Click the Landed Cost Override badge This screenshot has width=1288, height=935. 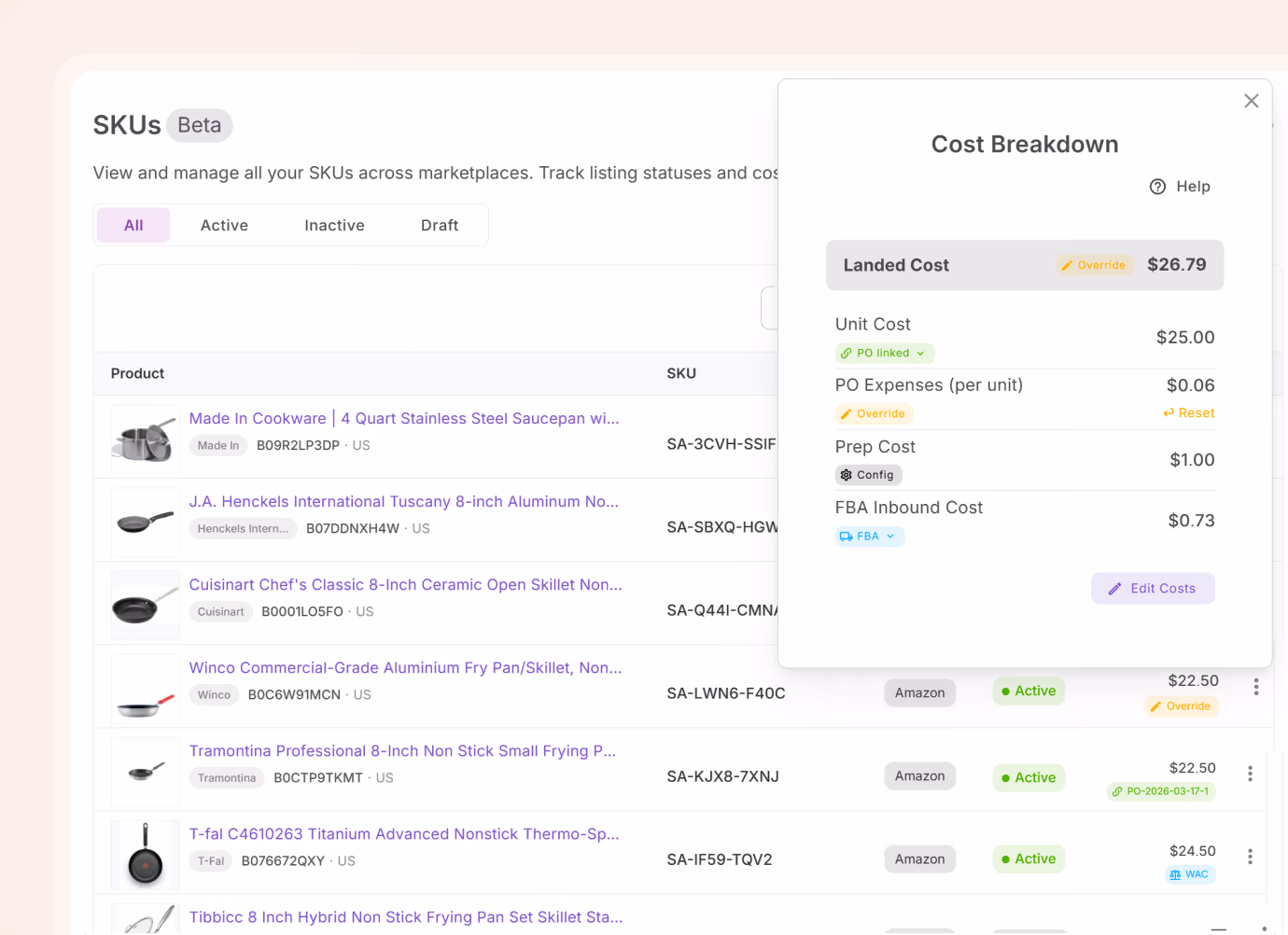point(1094,265)
